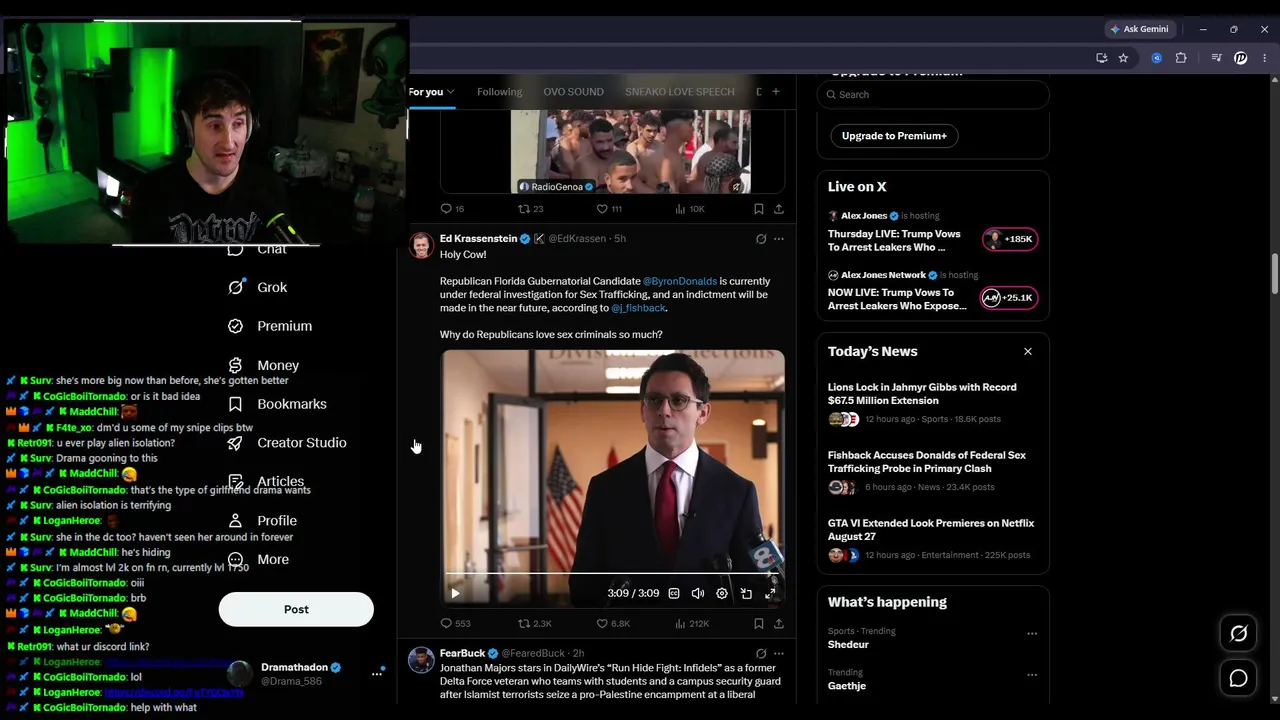Join Alex Jones Network live with +25.1K

click(x=1008, y=298)
